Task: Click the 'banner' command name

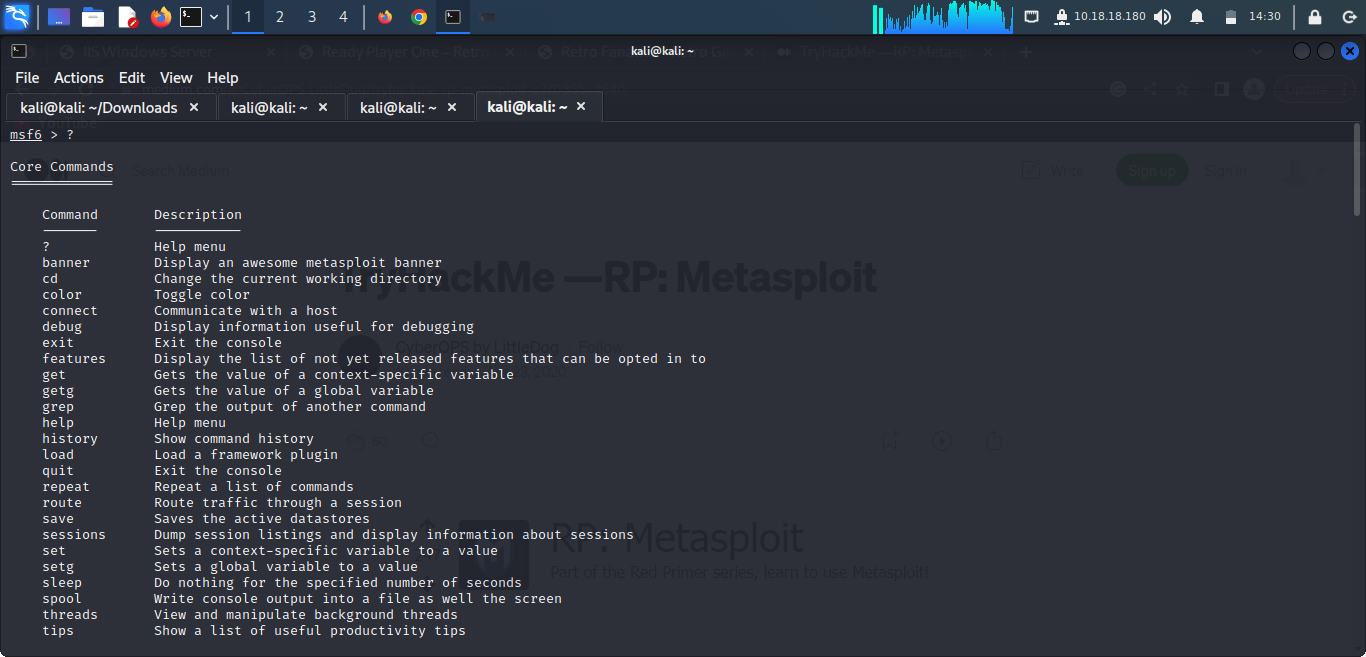Action: pos(66,263)
